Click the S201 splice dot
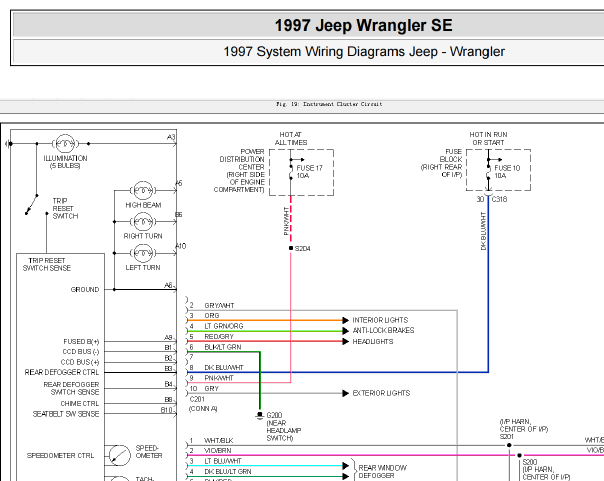This screenshot has height=481, width=604. coord(509,445)
